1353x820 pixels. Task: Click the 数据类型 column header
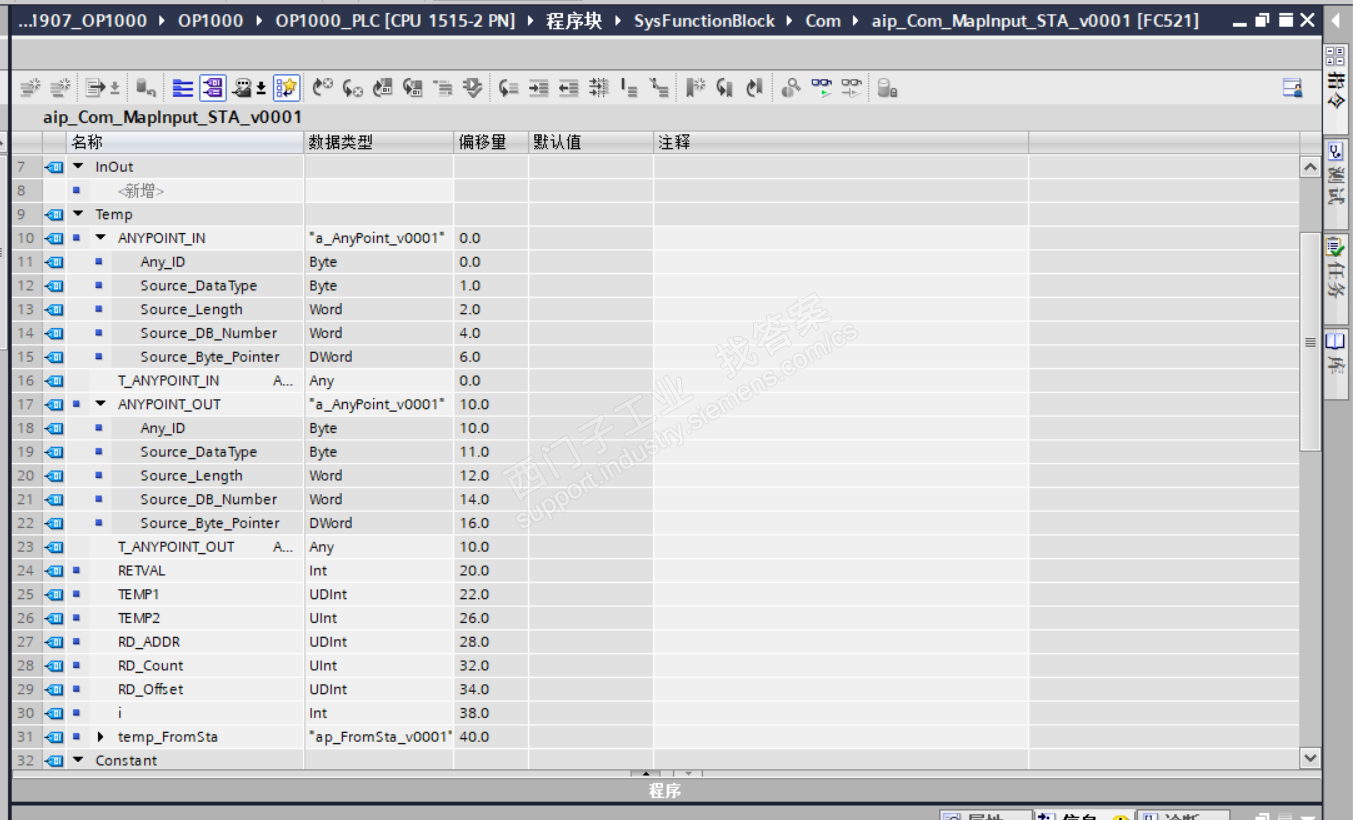click(379, 142)
